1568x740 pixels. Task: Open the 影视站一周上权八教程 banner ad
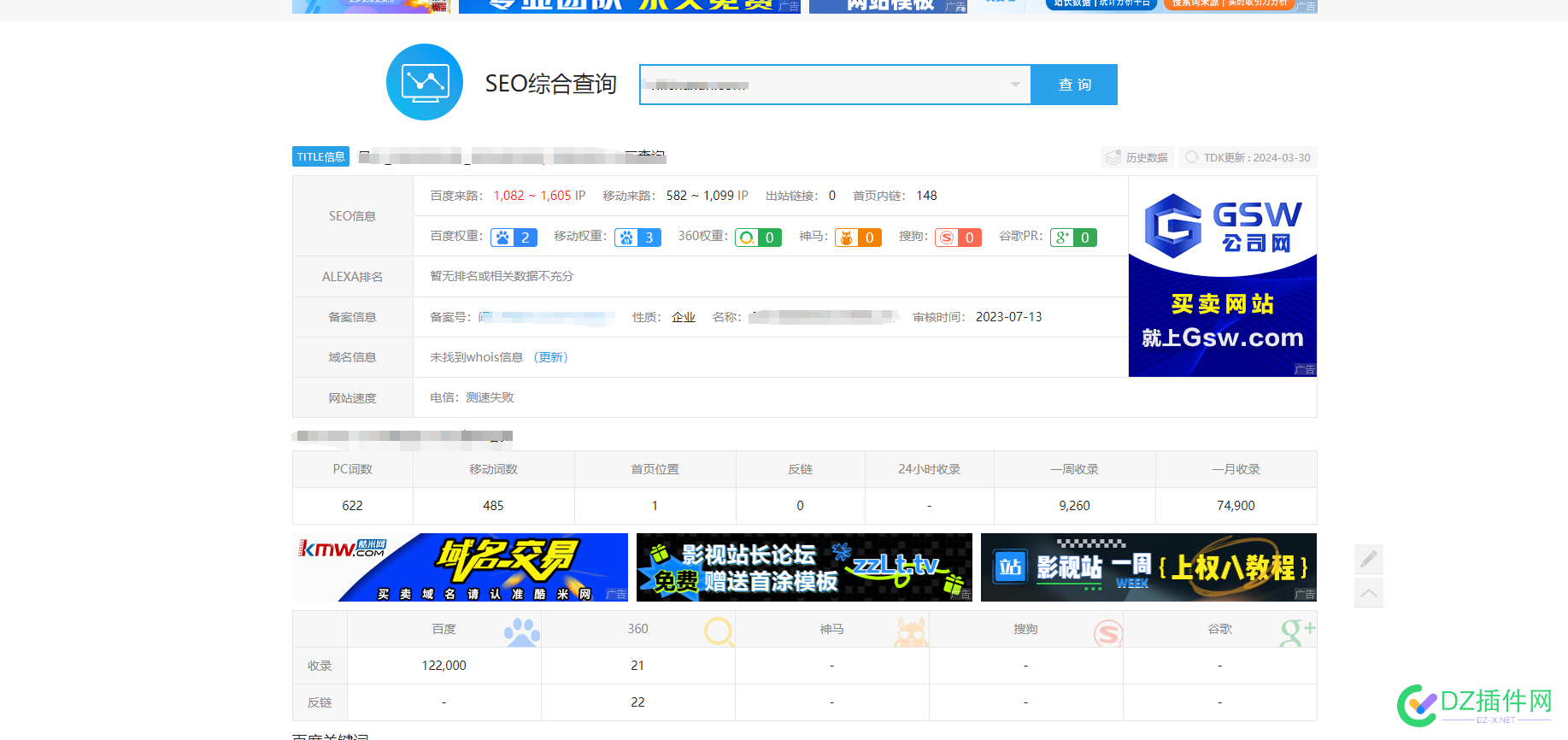[1148, 567]
